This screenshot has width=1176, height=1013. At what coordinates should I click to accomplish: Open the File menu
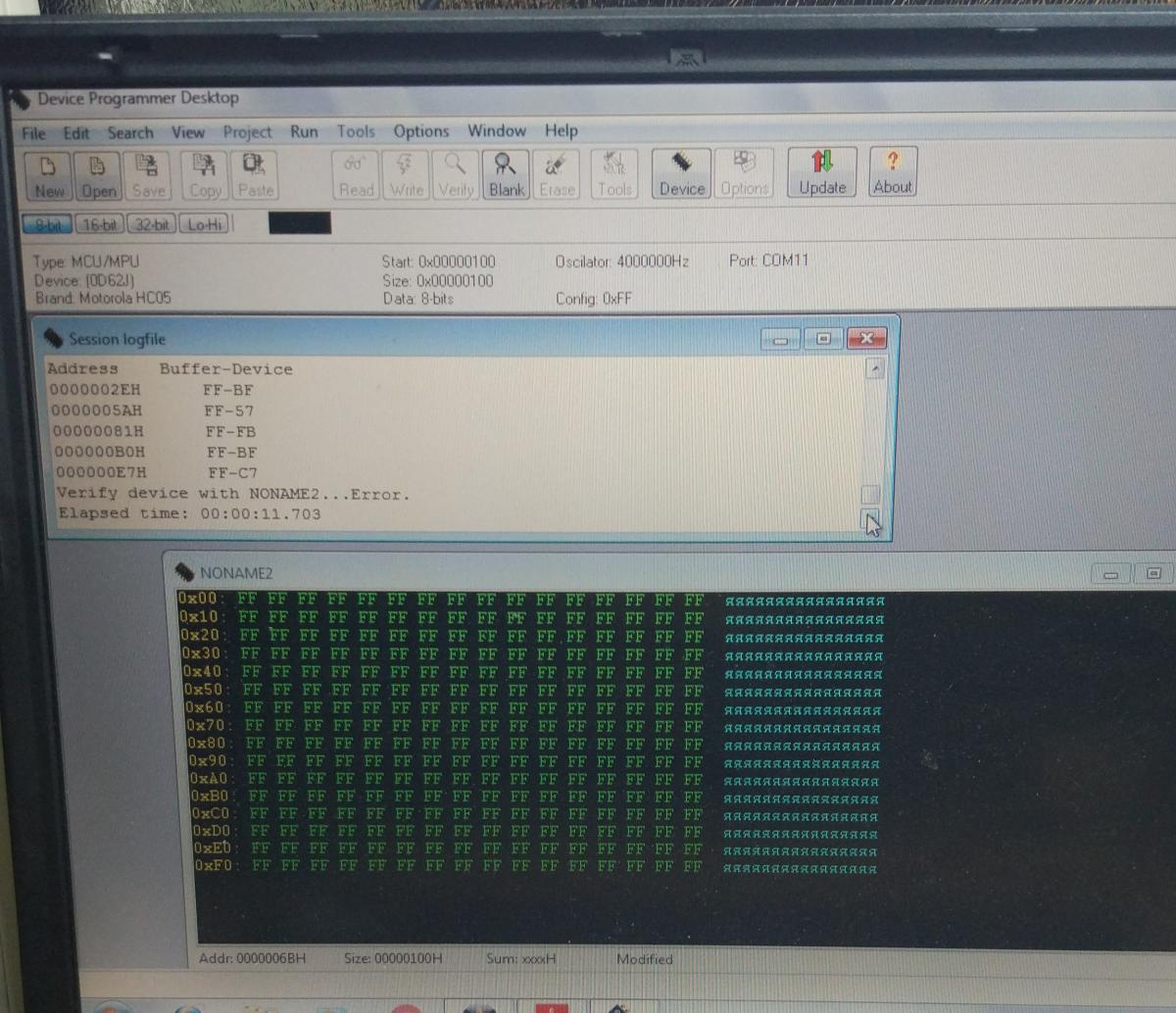point(33,133)
